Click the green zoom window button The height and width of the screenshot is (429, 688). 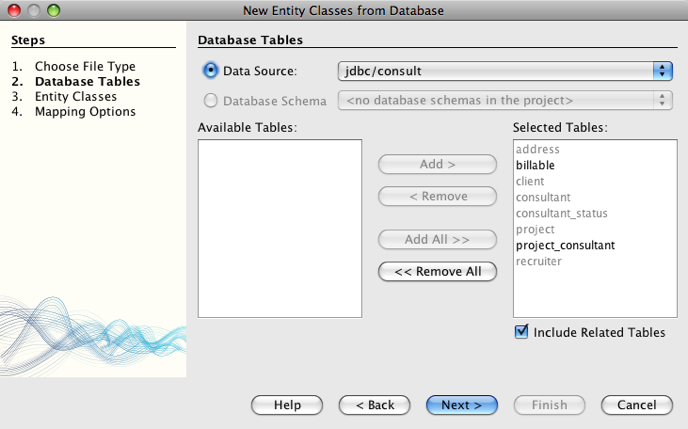point(54,10)
